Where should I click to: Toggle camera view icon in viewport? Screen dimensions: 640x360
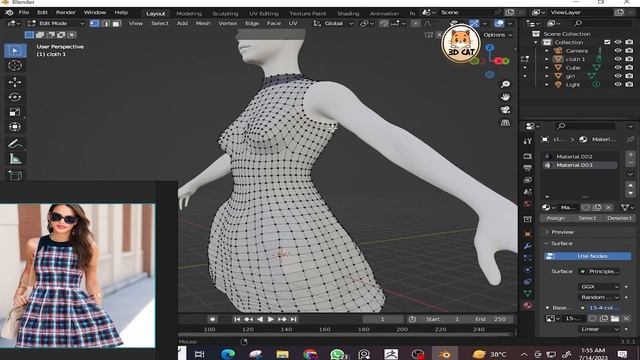505,110
